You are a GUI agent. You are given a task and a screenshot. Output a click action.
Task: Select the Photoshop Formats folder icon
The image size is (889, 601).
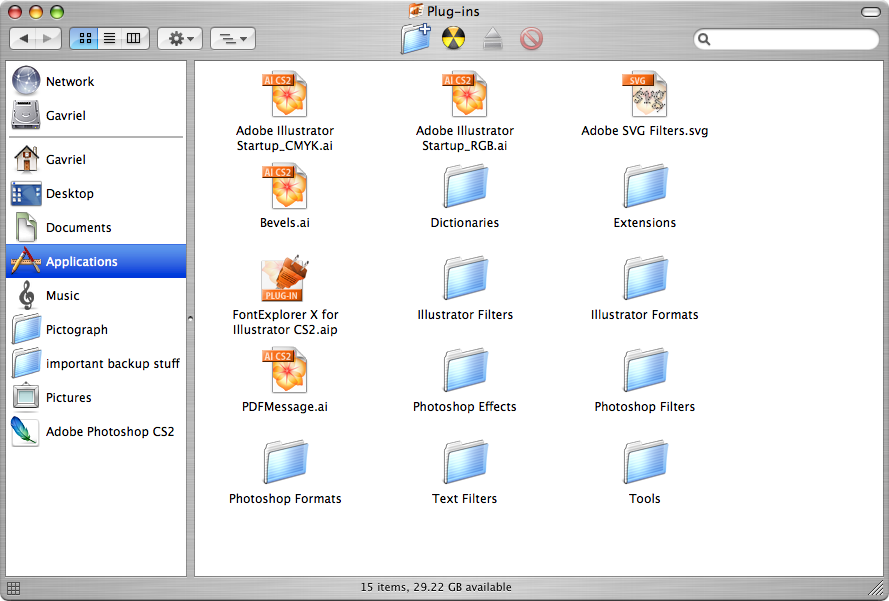click(x=285, y=462)
